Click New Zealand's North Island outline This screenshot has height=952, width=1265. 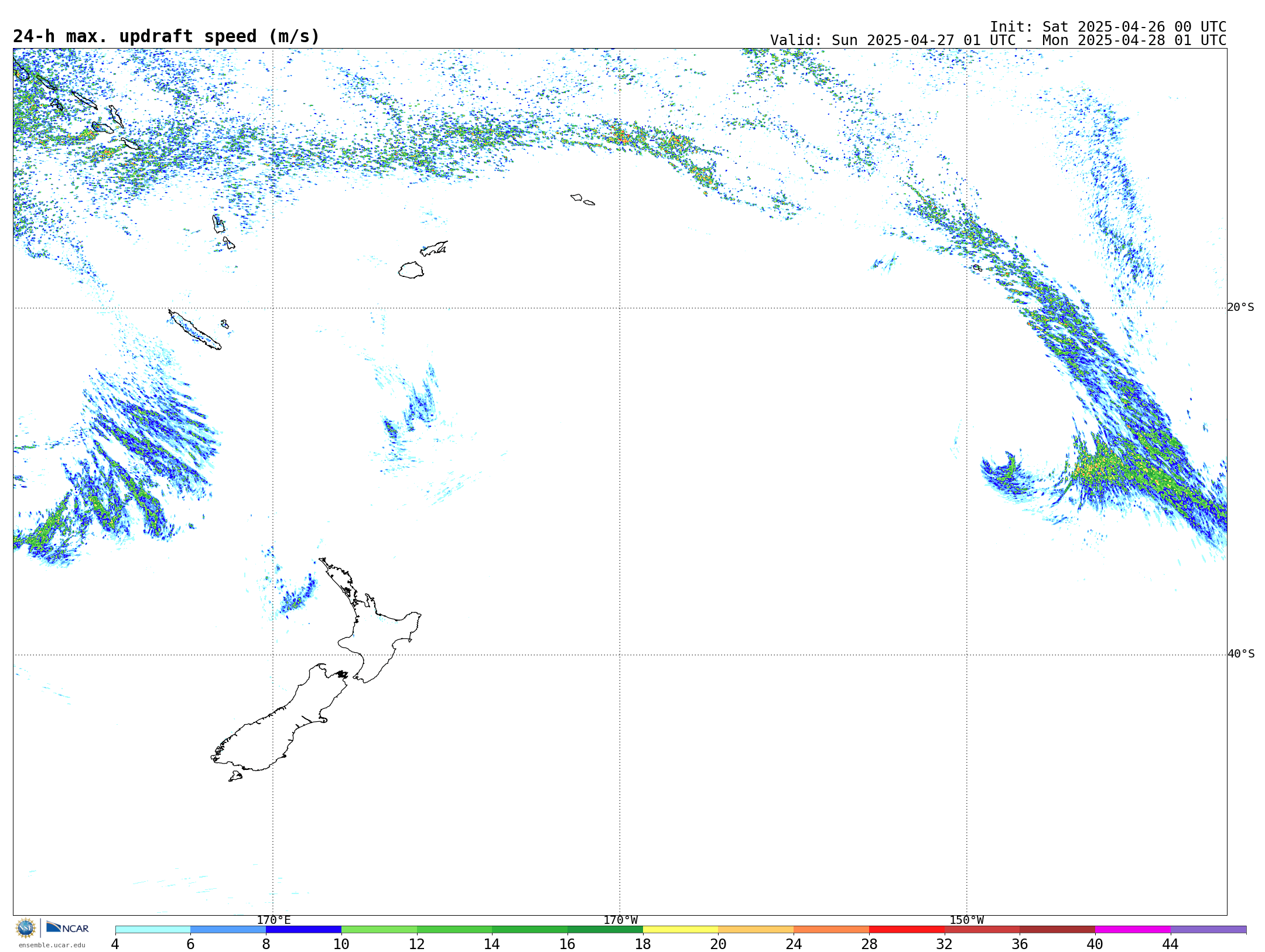[x=371, y=621]
